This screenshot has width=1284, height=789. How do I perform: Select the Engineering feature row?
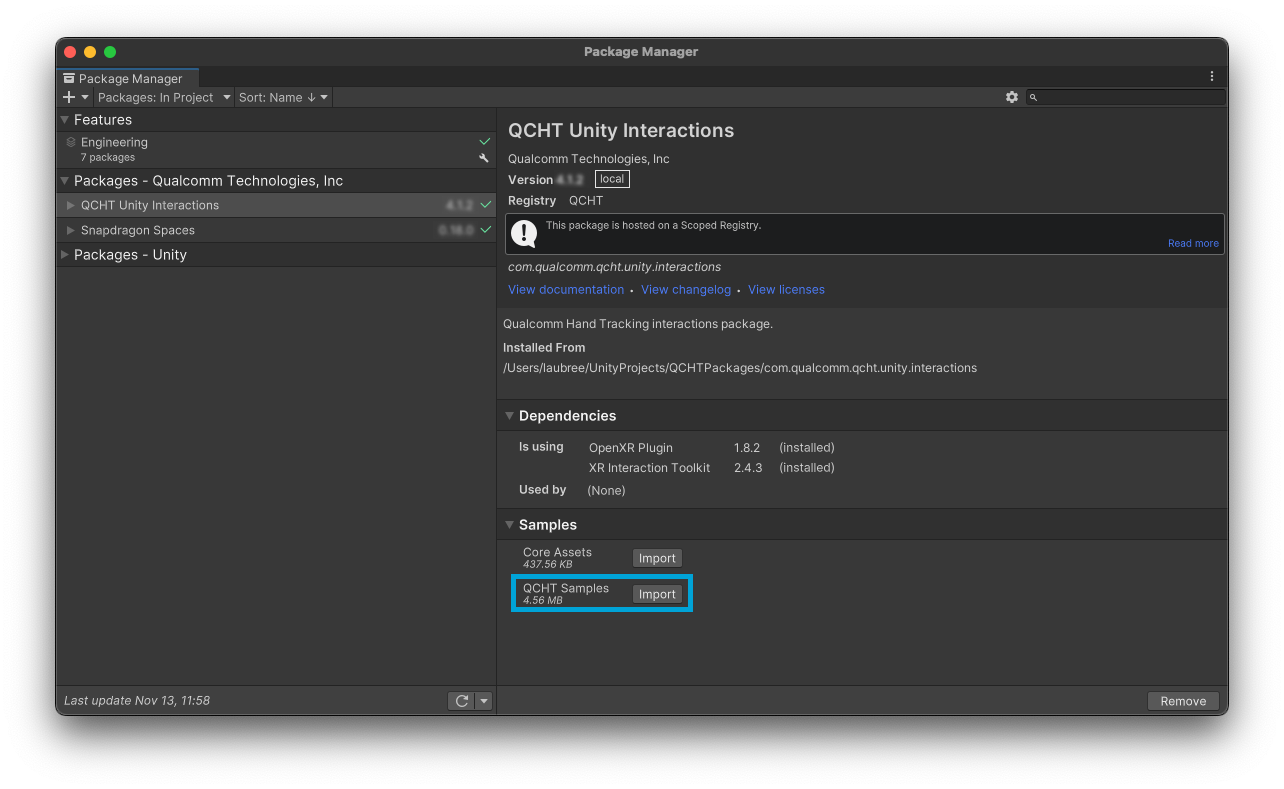tap(276, 149)
